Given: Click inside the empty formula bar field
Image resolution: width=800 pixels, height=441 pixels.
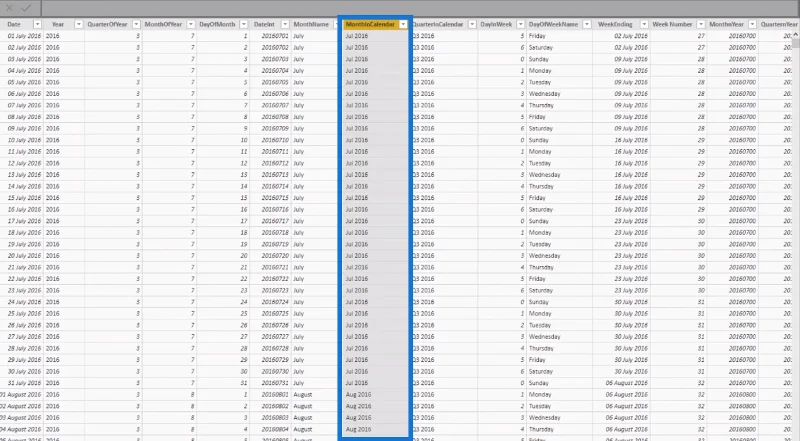Looking at the screenshot, I should pos(418,8).
